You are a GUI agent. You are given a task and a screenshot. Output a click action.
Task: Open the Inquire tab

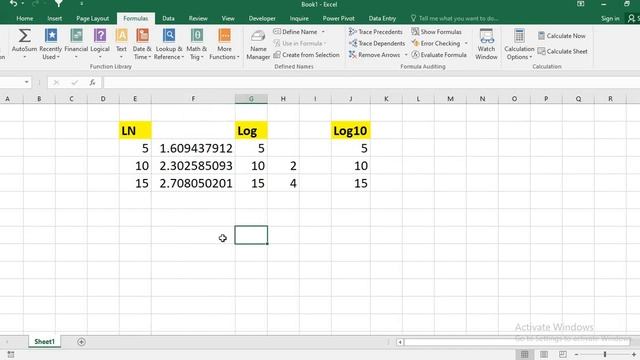point(299,18)
